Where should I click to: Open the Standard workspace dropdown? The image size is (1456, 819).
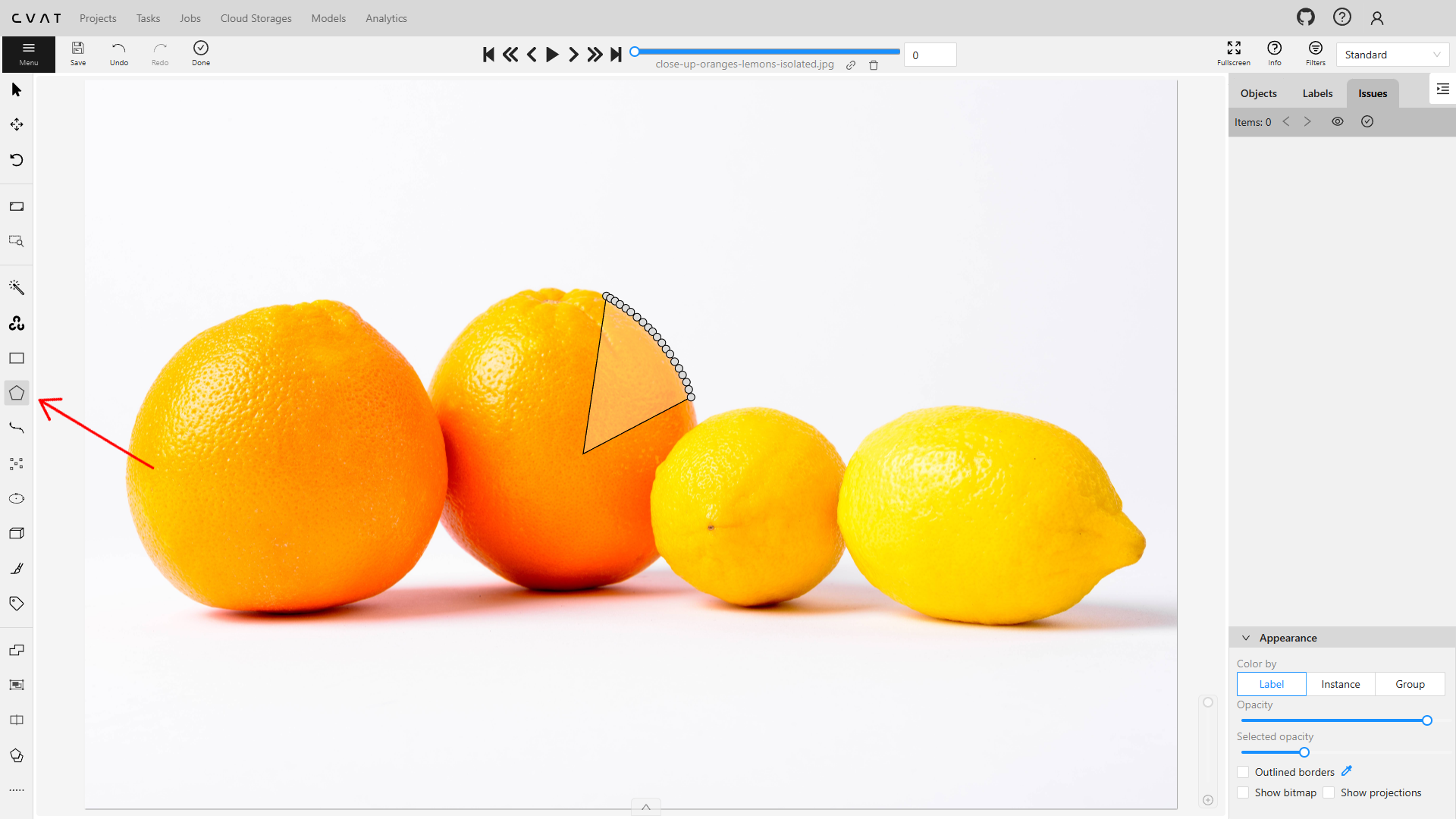(x=1392, y=55)
